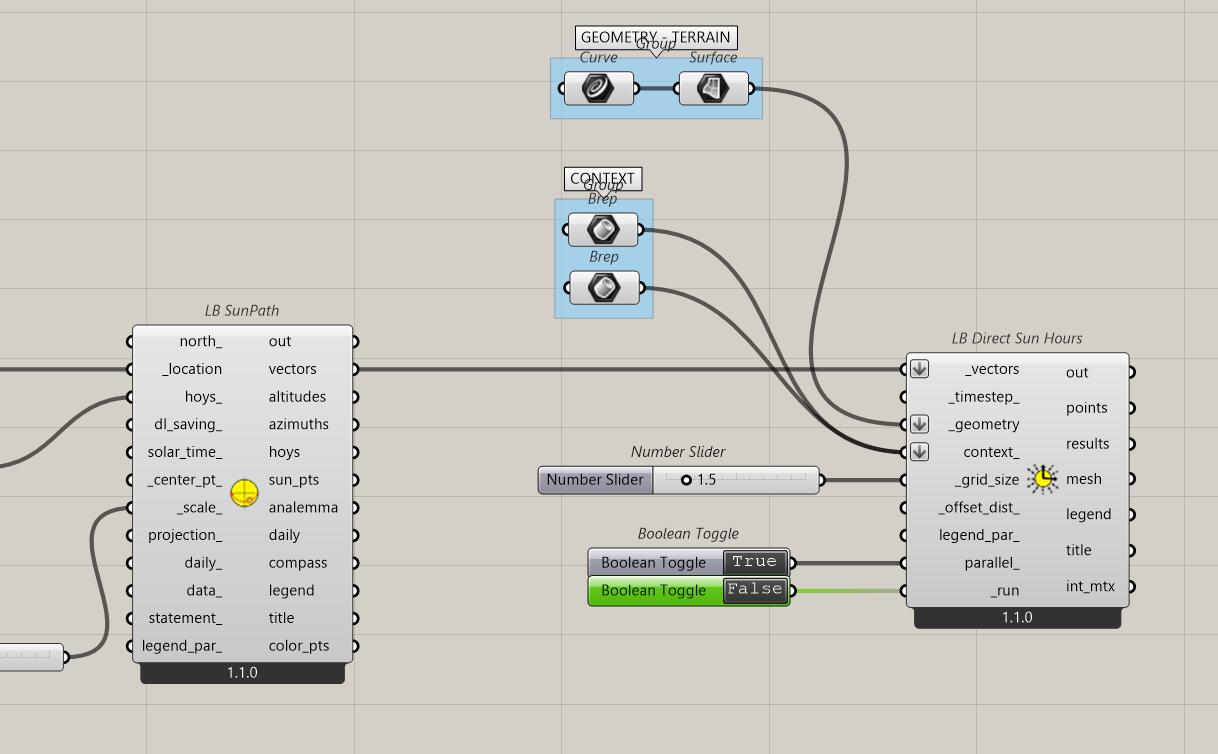
Task: Click the _timestep_ input on Direct Sun Hours
Action: pyautogui.click(x=983, y=397)
